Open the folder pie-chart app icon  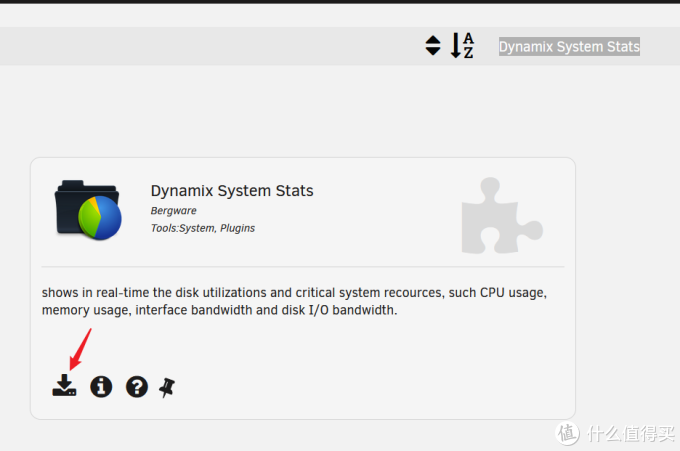88,210
